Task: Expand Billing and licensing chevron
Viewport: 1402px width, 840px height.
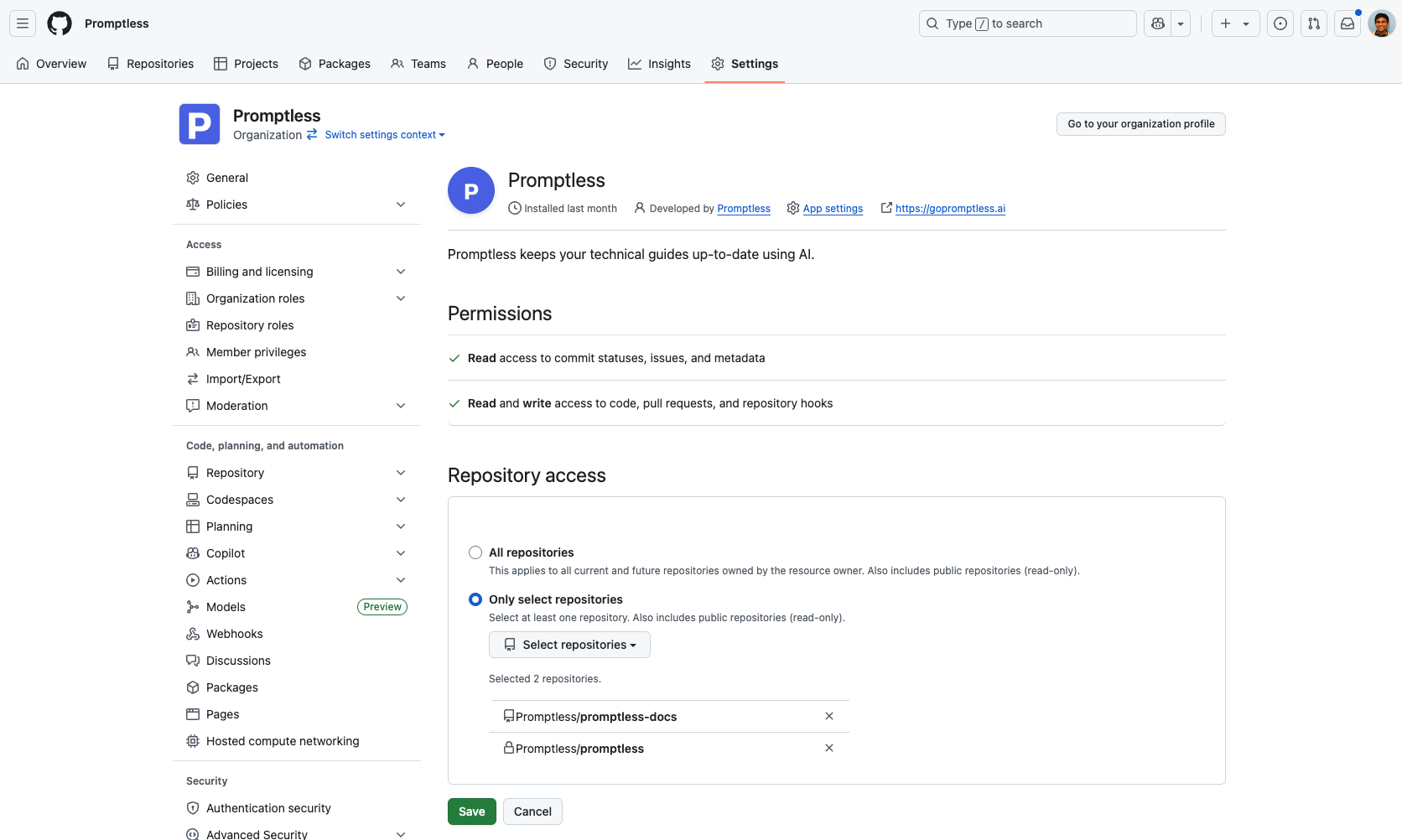Action: 401,272
